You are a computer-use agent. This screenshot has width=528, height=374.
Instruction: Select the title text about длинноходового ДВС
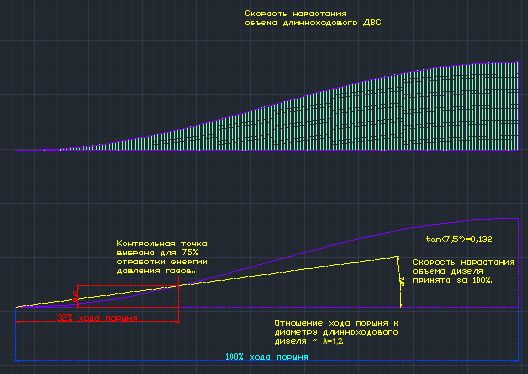coord(313,18)
